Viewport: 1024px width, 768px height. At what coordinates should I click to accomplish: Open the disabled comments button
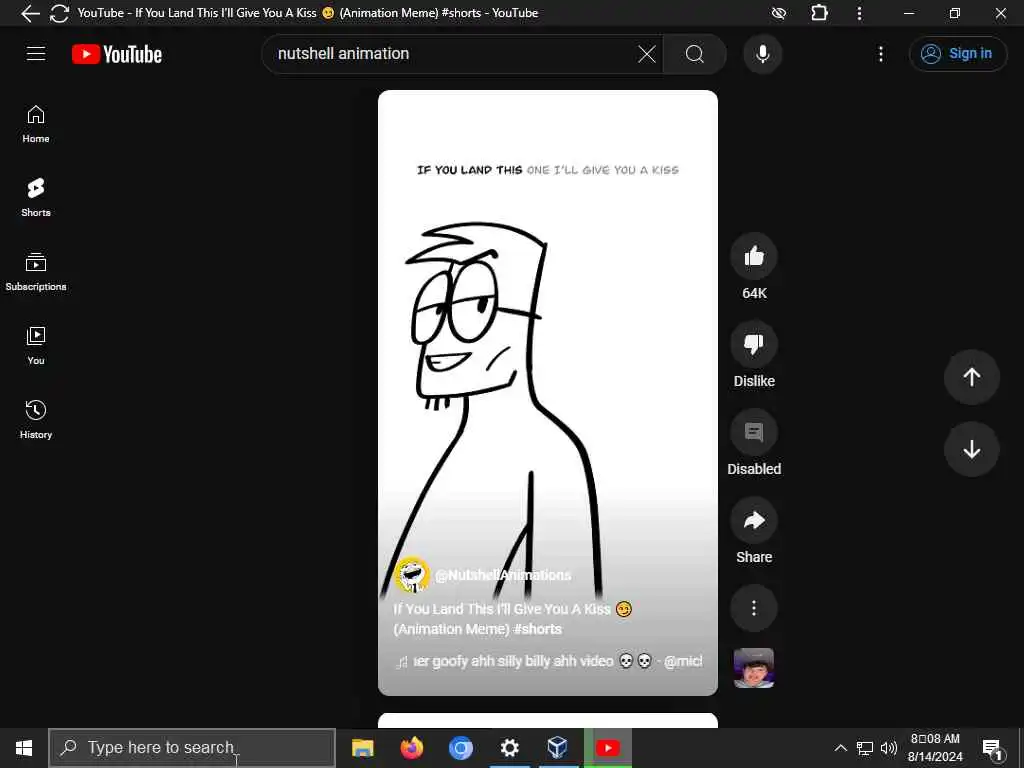pos(754,432)
